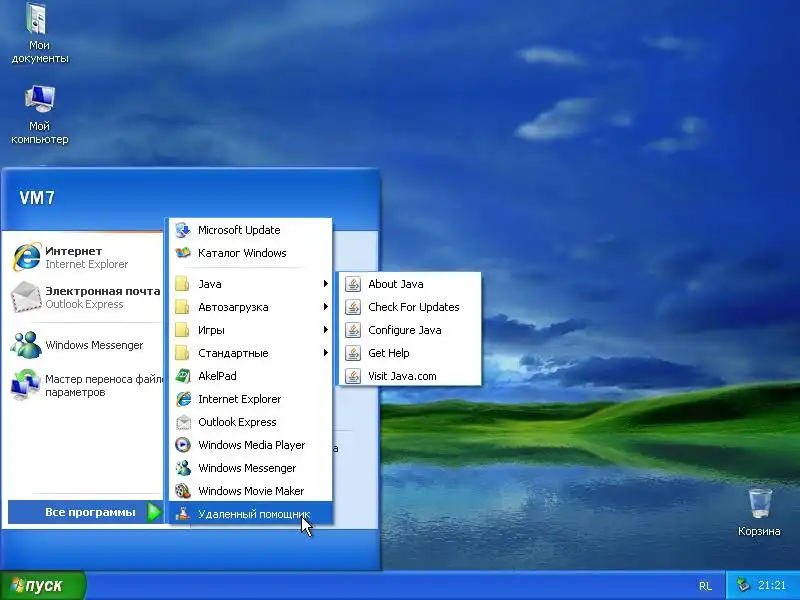The image size is (800, 600).
Task: Click the Каталог Windows icon
Action: [183, 253]
